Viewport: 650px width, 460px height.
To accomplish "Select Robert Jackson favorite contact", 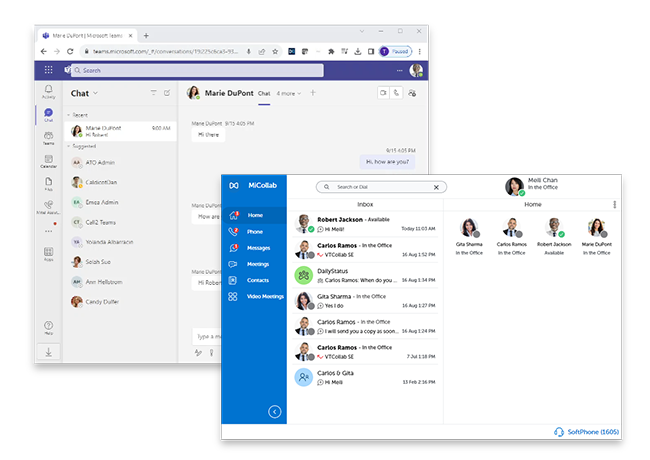I will tap(554, 237).
